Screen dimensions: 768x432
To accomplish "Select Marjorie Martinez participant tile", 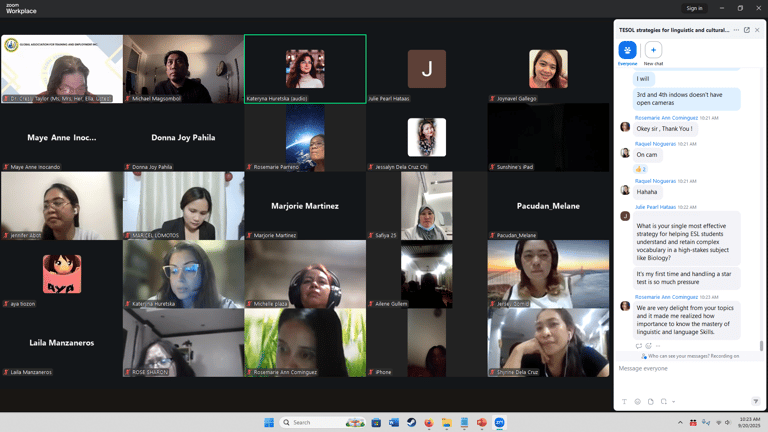I will coord(305,206).
